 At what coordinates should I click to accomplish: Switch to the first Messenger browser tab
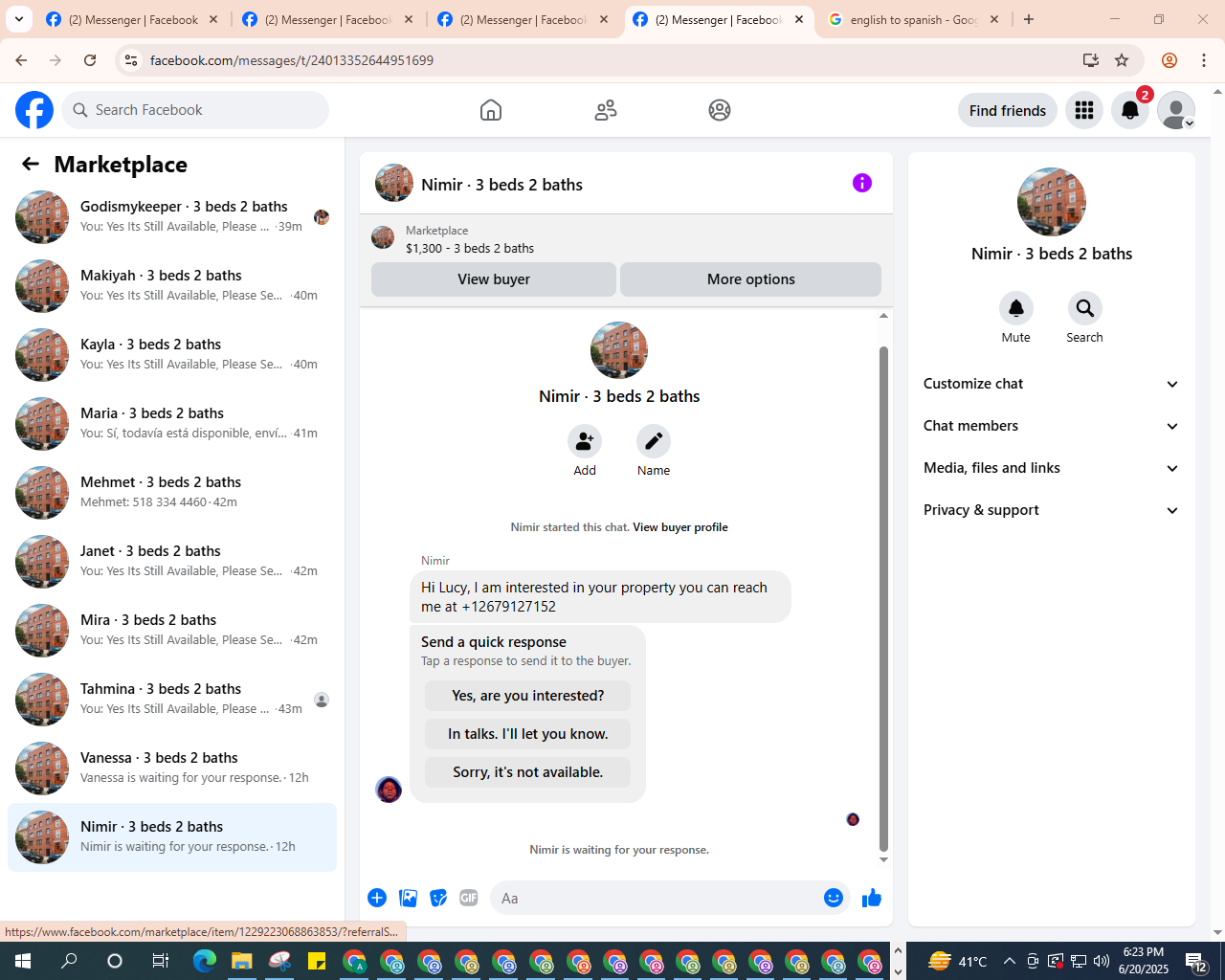pyautogui.click(x=132, y=19)
